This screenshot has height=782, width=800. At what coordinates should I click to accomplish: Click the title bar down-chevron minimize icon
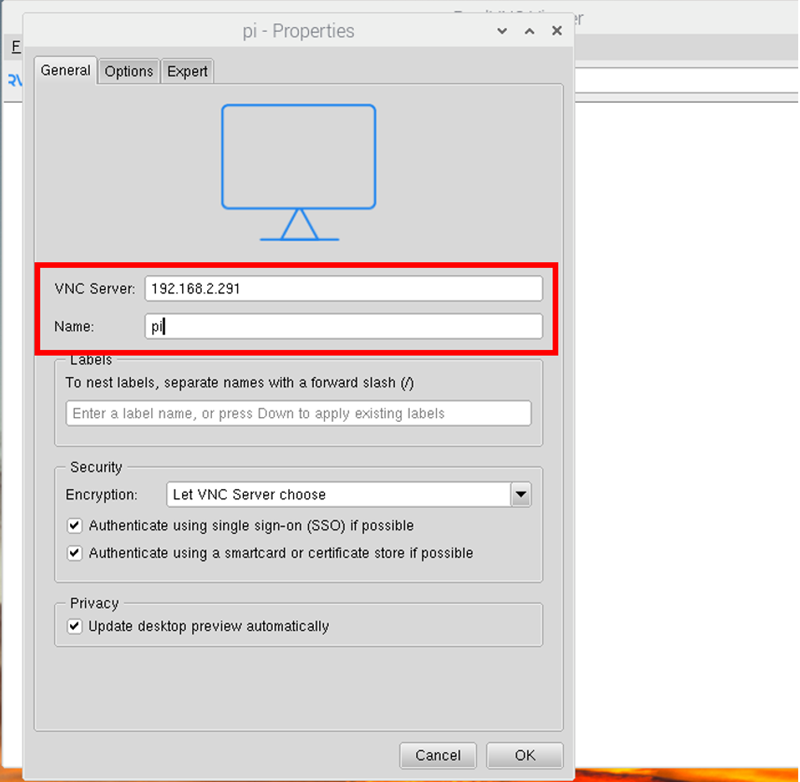point(502,31)
